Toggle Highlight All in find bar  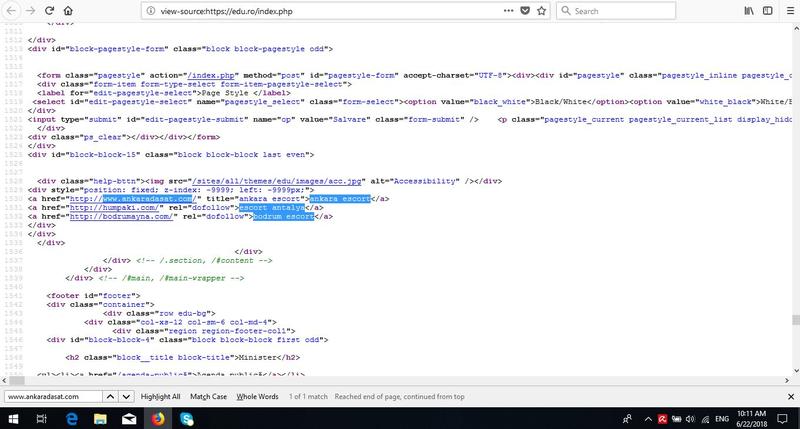point(161,396)
